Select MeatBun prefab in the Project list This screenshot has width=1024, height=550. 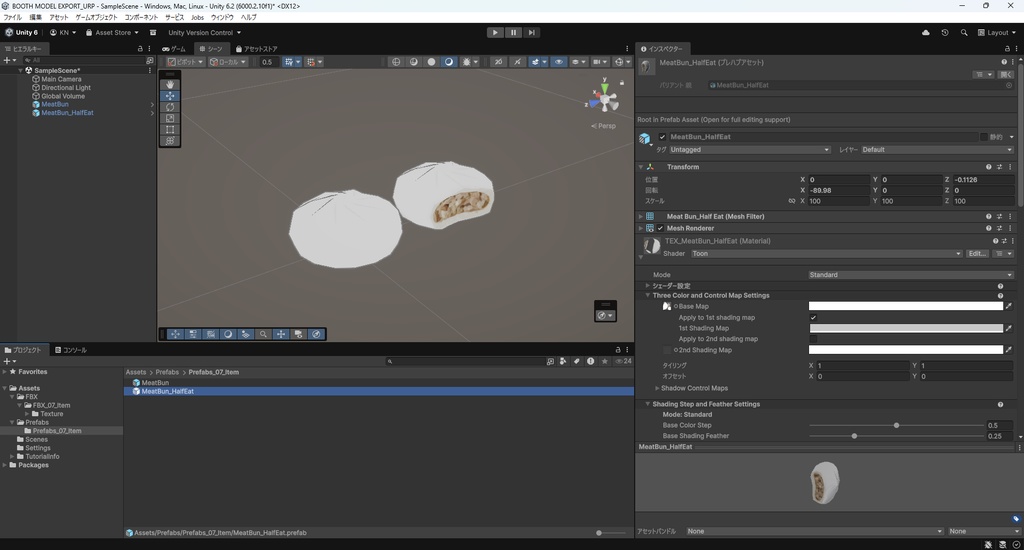pos(155,382)
